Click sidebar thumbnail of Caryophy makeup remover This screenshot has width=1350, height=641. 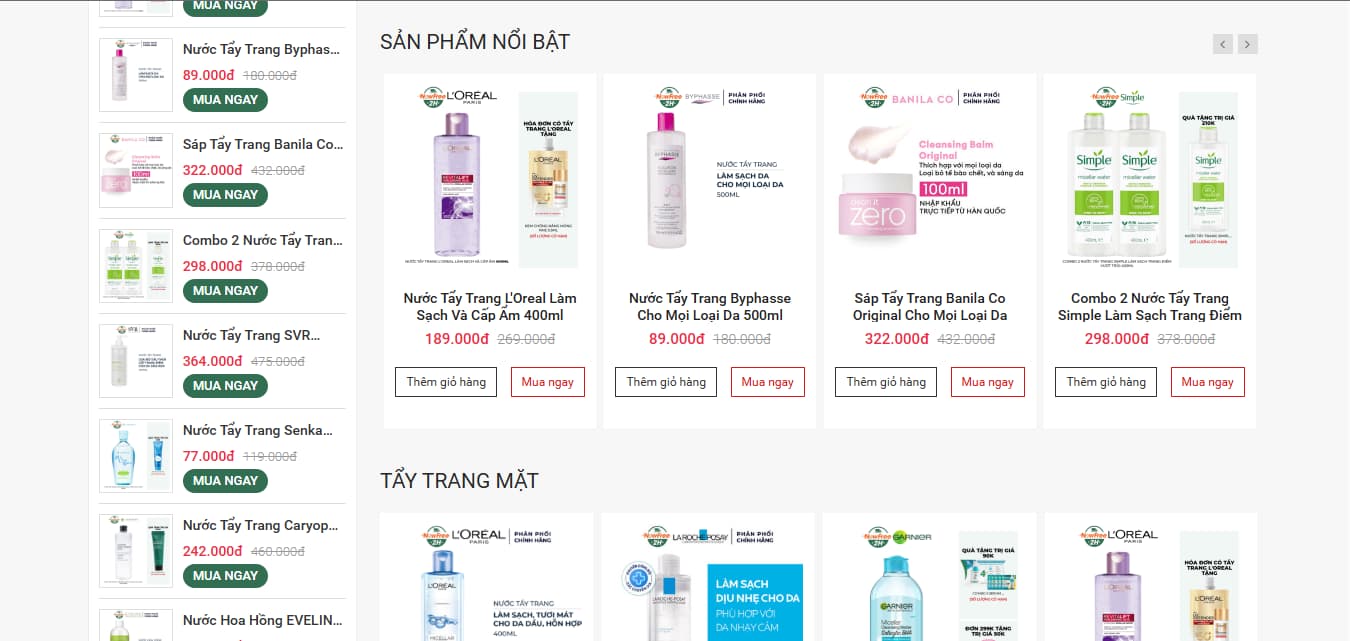[x=136, y=551]
